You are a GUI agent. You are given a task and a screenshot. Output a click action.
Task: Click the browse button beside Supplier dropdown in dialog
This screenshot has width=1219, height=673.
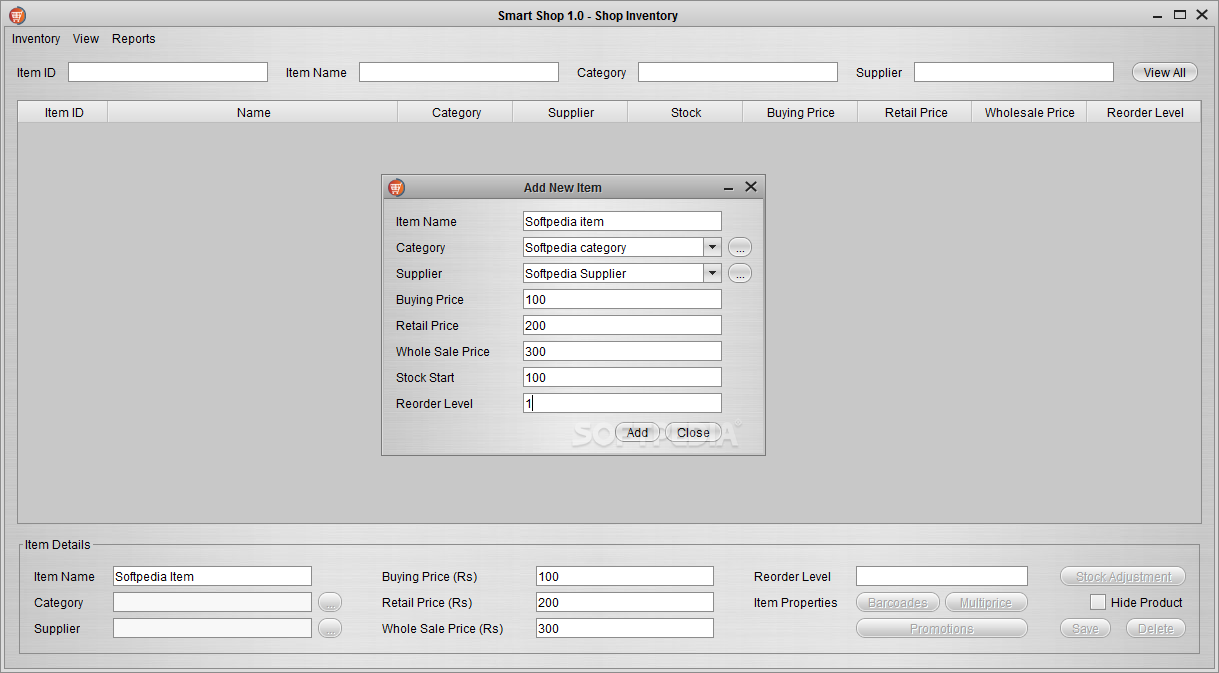point(740,273)
